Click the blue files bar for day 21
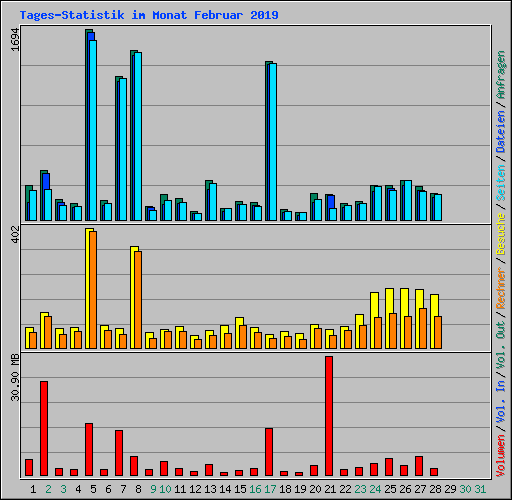512x500 pixels. 331,202
